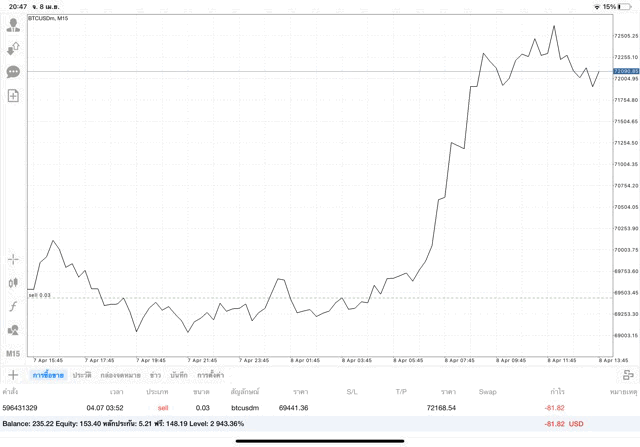Screen dimensions: 640x447
Task: Open the บันทึก (Journal) tab
Action: tap(179, 375)
